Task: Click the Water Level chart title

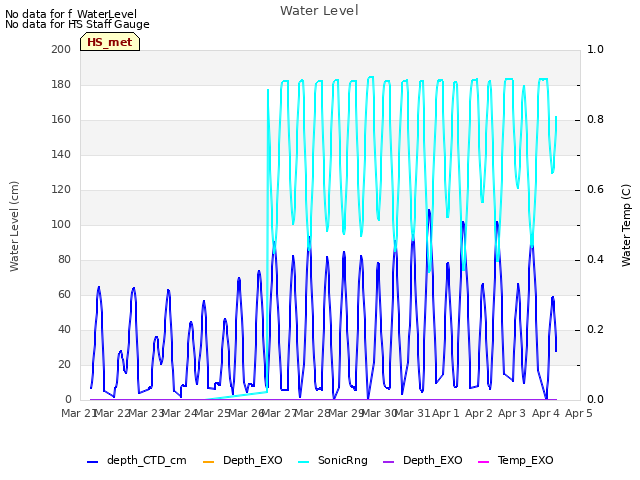Action: point(319,11)
